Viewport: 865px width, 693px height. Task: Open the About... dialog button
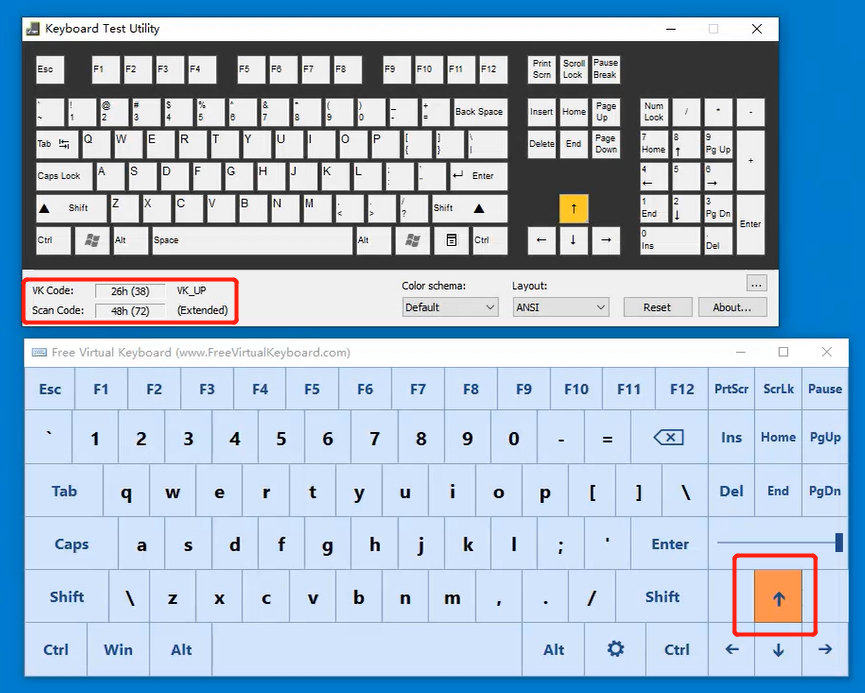[732, 307]
